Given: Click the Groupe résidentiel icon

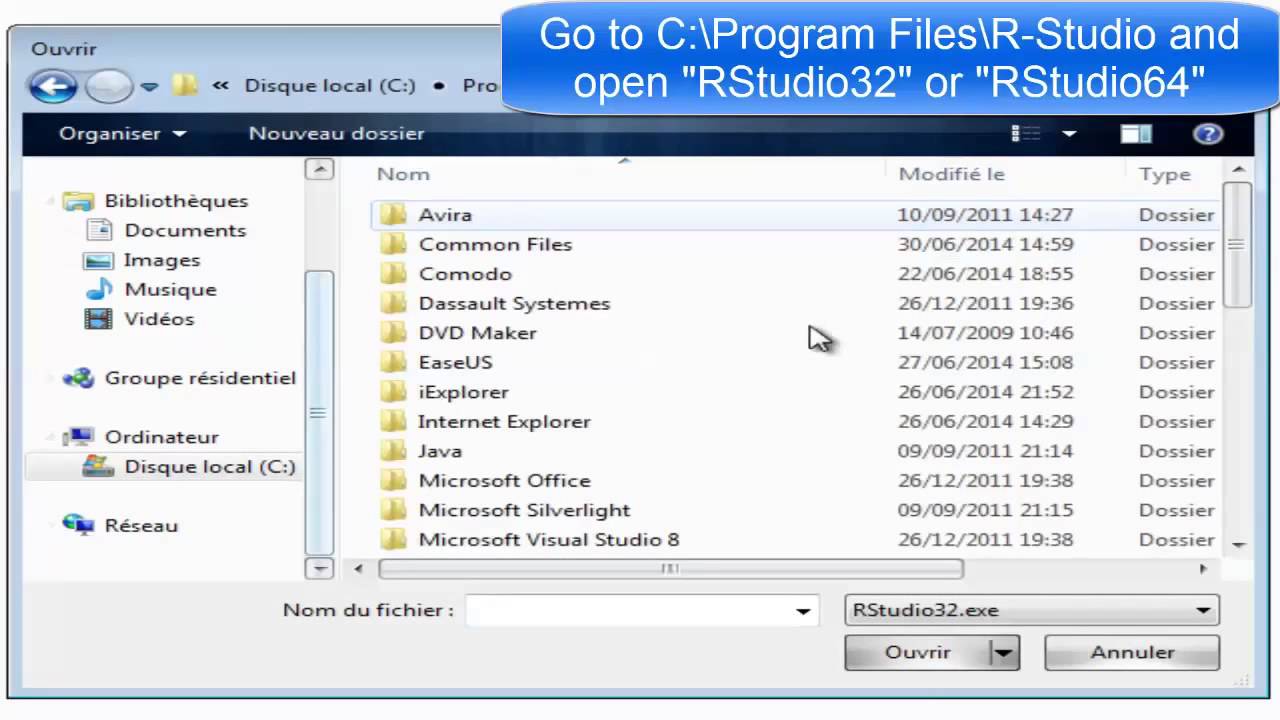Looking at the screenshot, I should tap(78, 378).
